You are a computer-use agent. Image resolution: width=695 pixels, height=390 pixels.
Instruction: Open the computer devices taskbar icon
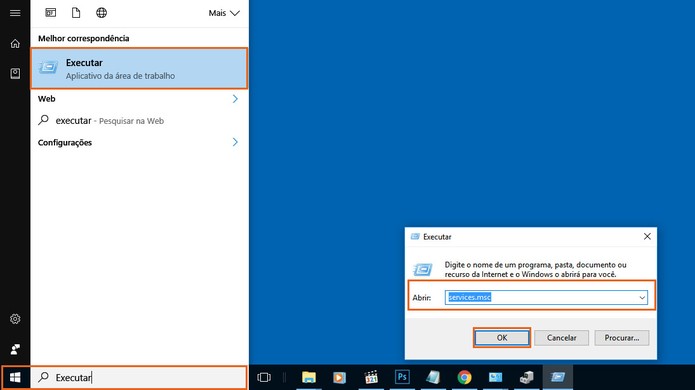(x=527, y=378)
